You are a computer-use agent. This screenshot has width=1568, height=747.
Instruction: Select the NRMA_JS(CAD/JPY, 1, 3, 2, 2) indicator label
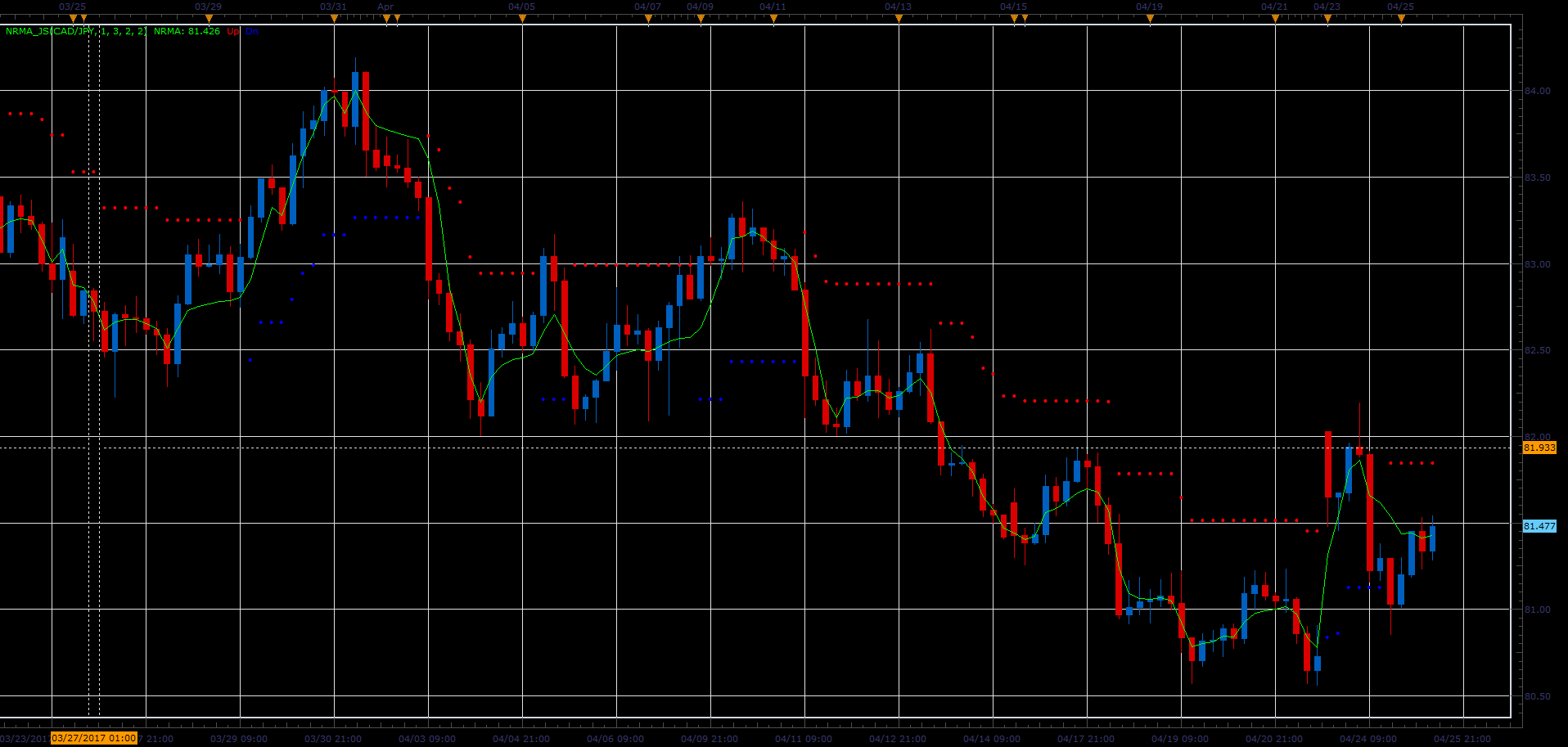point(76,31)
